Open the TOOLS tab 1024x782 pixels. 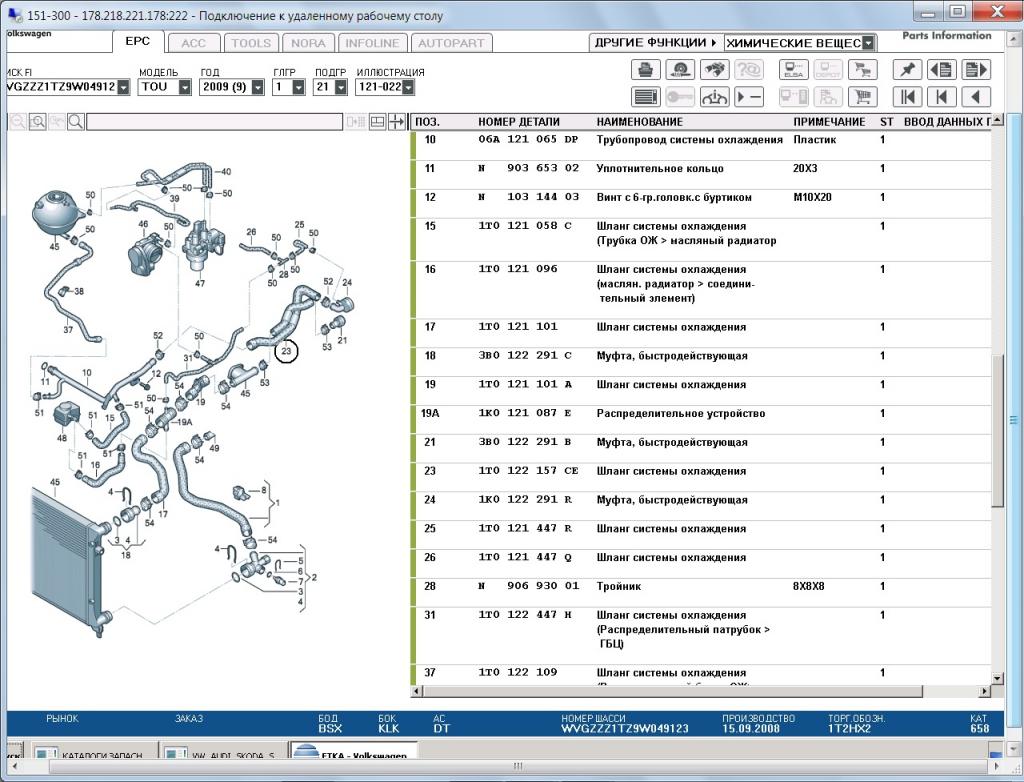[251, 43]
